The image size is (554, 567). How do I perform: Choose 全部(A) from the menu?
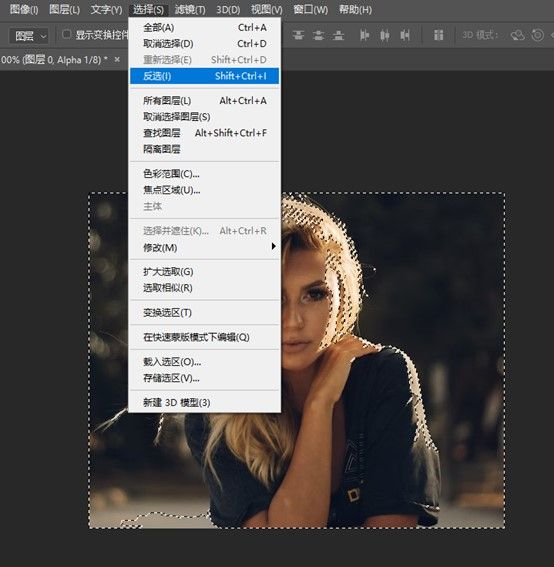pyautogui.click(x=205, y=27)
